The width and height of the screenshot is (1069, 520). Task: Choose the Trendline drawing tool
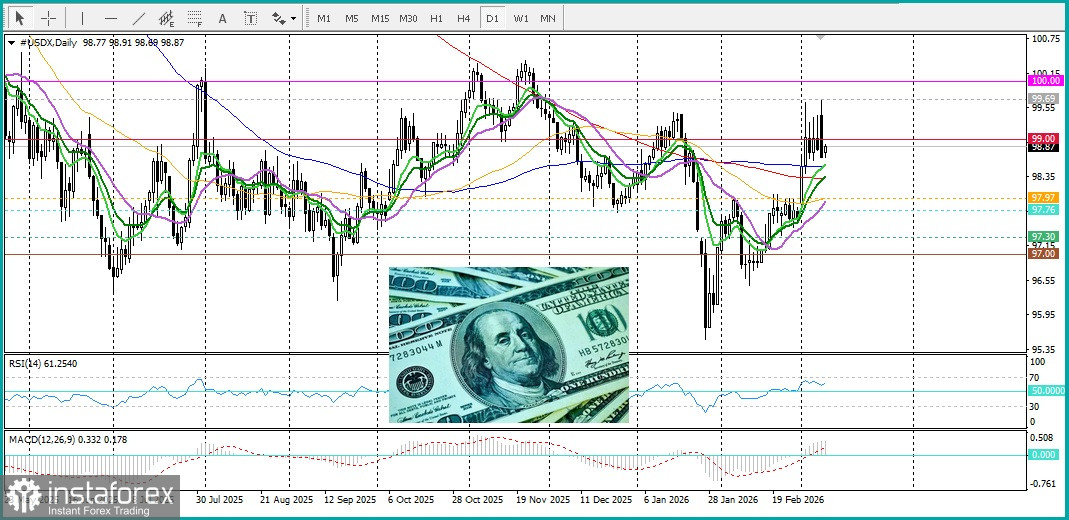[138, 18]
